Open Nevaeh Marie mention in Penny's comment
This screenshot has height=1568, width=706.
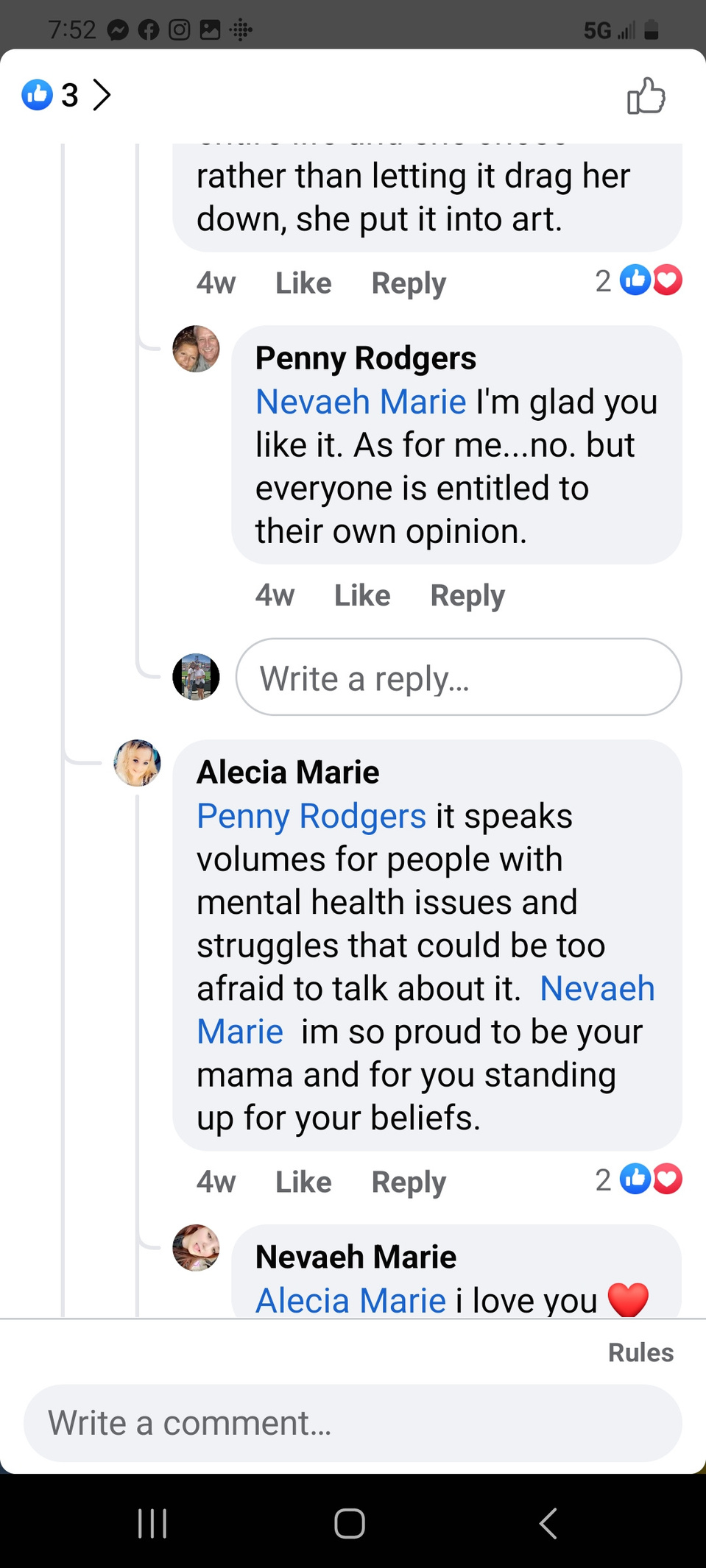click(x=361, y=402)
